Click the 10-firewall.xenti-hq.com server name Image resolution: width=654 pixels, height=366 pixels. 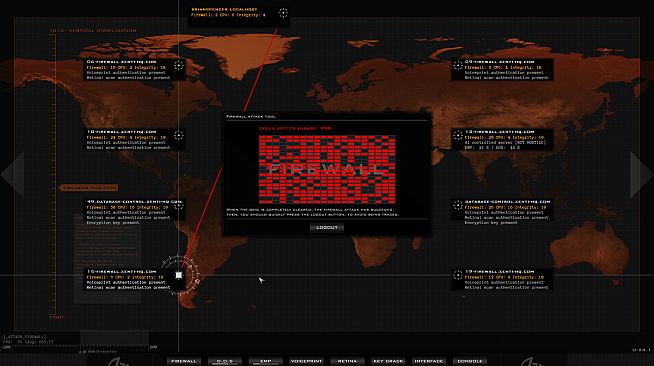121,132
